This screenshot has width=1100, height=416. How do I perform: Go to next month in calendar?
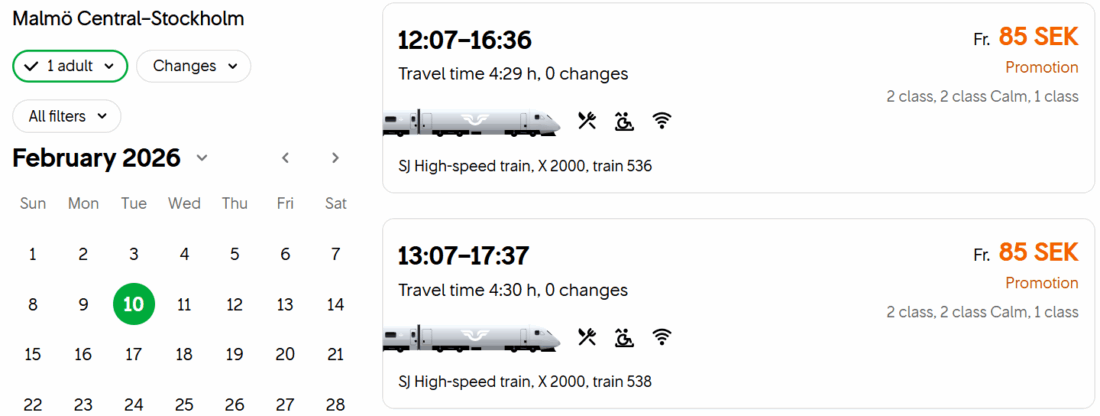(335, 158)
